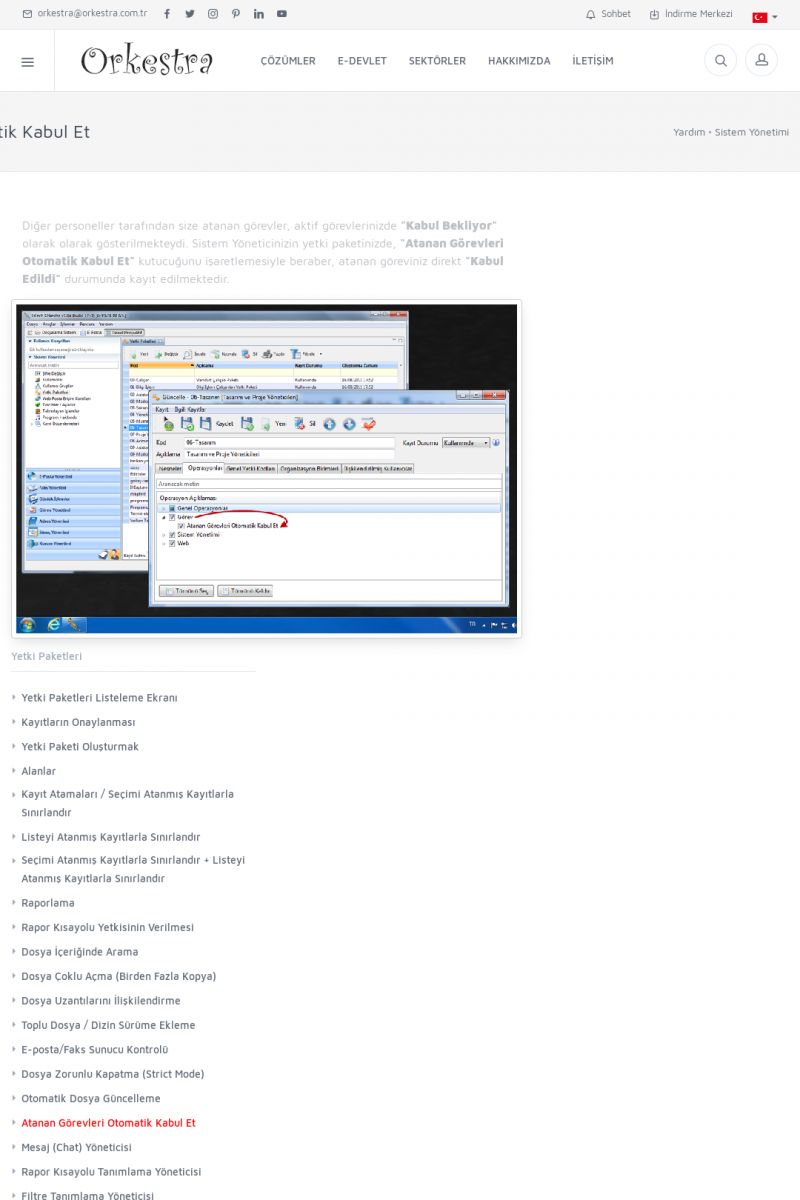800x1200 pixels.
Task: Open E-posta/Faks Sunucu Kontrolü
Action: point(95,1050)
